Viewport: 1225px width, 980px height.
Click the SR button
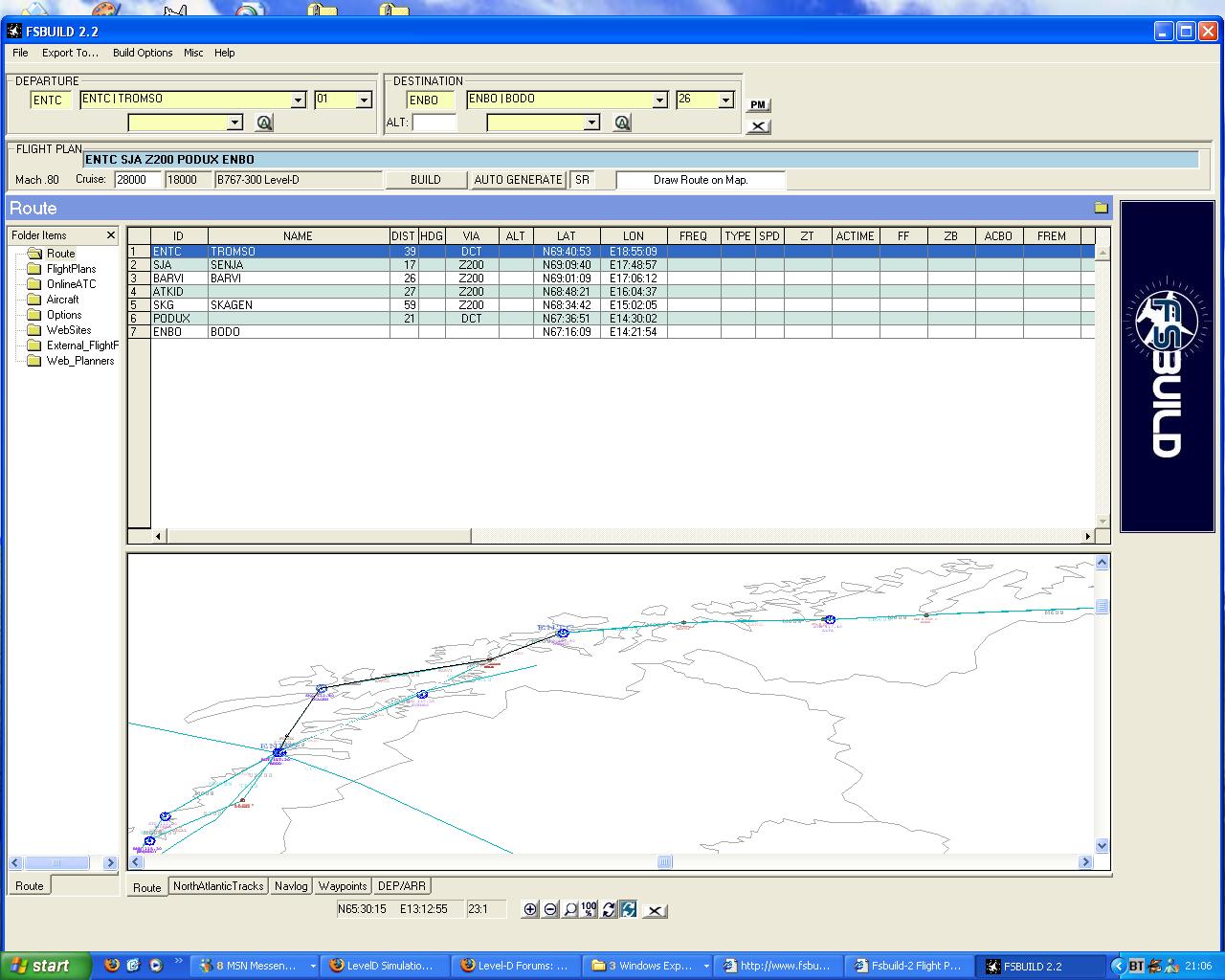click(x=582, y=180)
